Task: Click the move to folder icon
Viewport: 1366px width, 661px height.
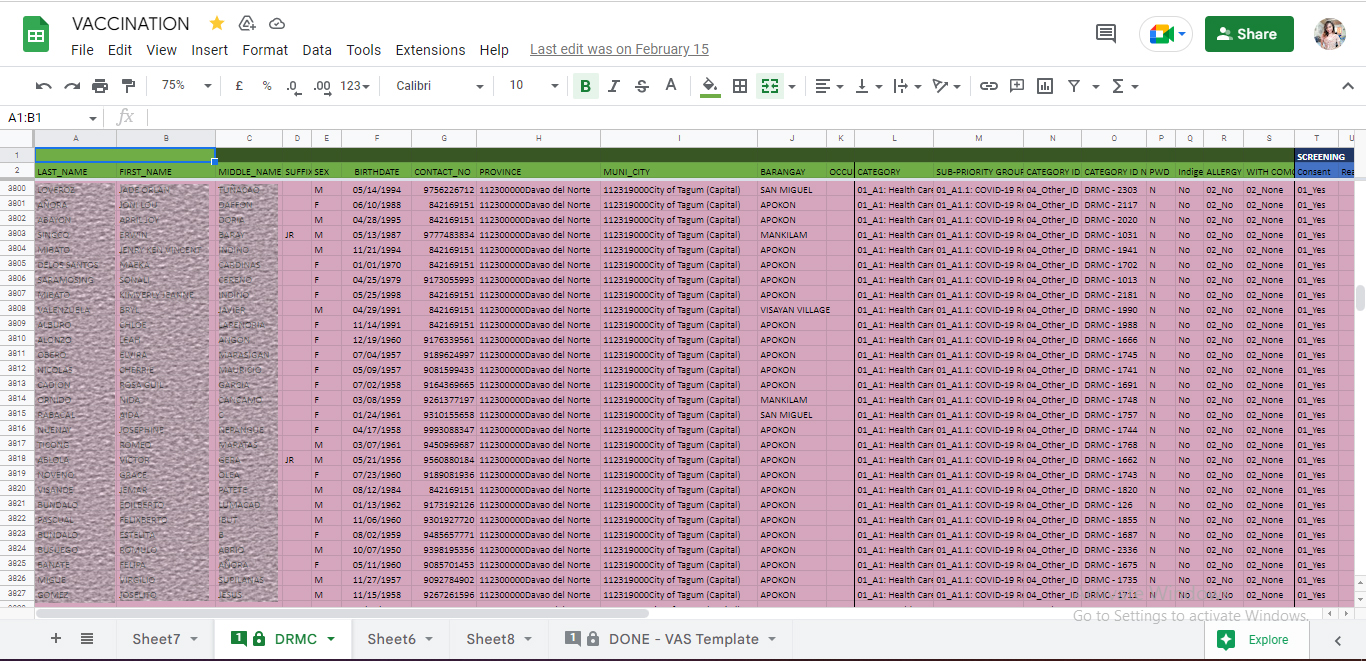Action: [247, 23]
